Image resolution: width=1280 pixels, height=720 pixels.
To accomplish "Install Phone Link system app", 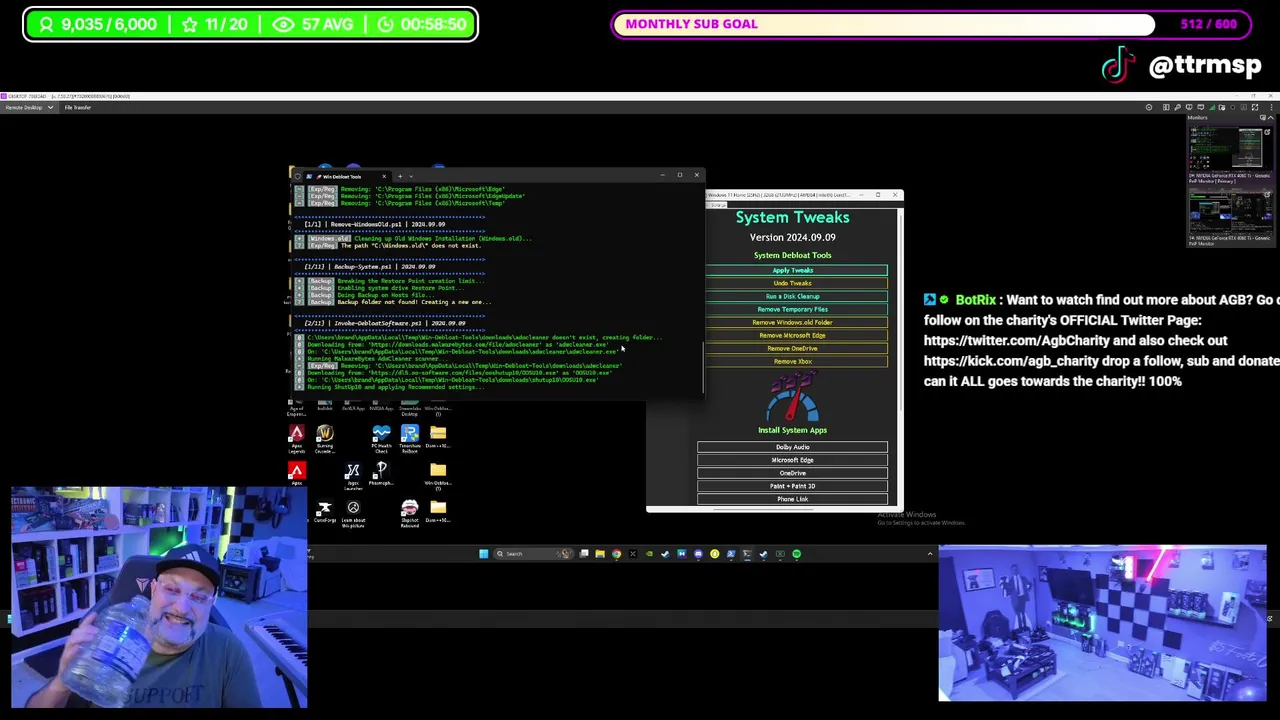I will click(792, 499).
